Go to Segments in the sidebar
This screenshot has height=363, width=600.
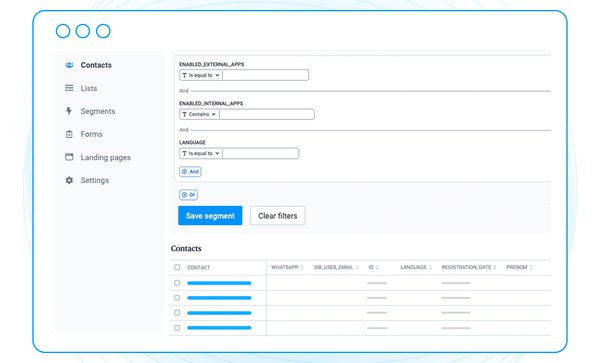pyautogui.click(x=98, y=111)
